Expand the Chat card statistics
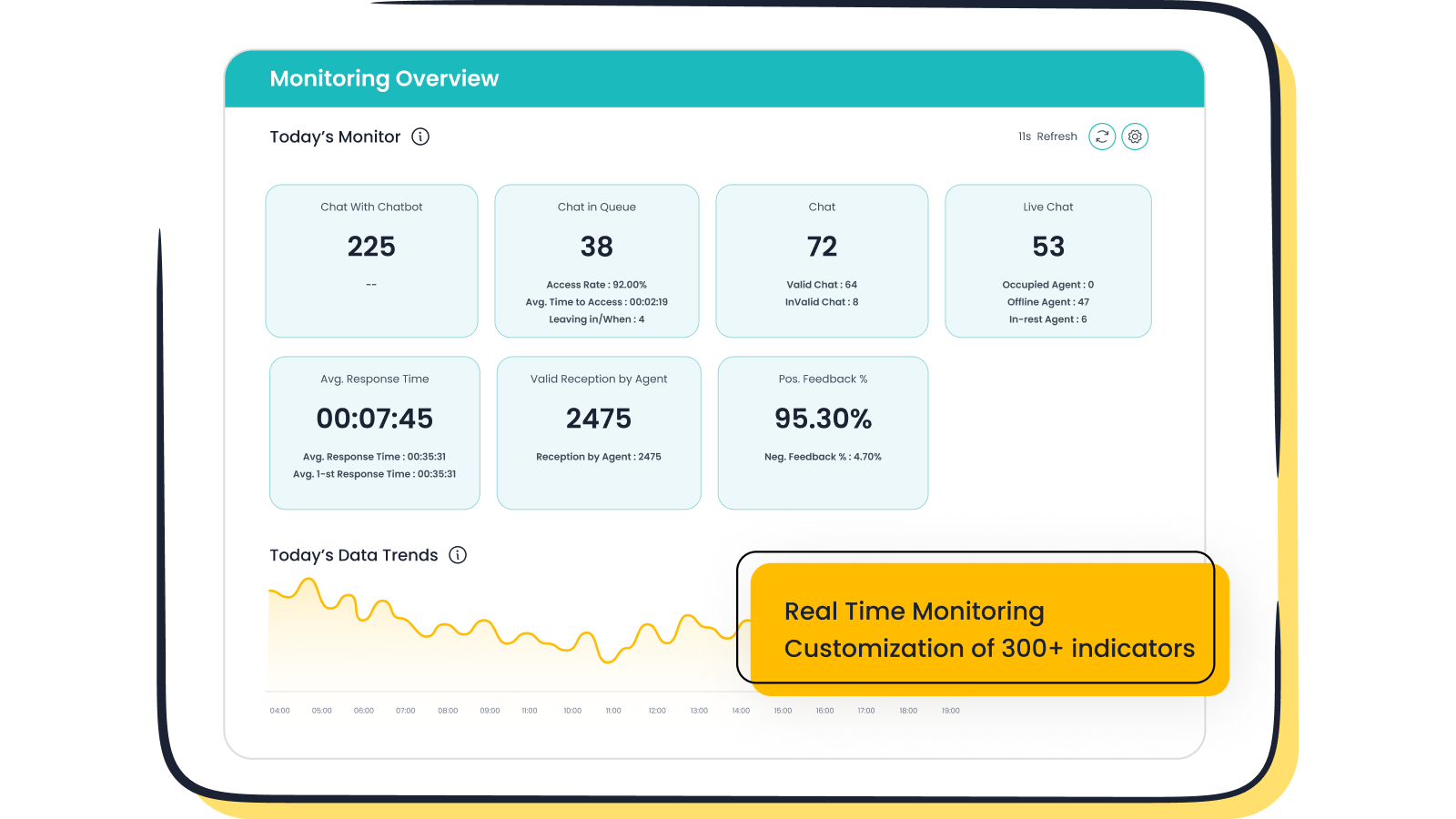The image size is (1456, 819). (822, 261)
